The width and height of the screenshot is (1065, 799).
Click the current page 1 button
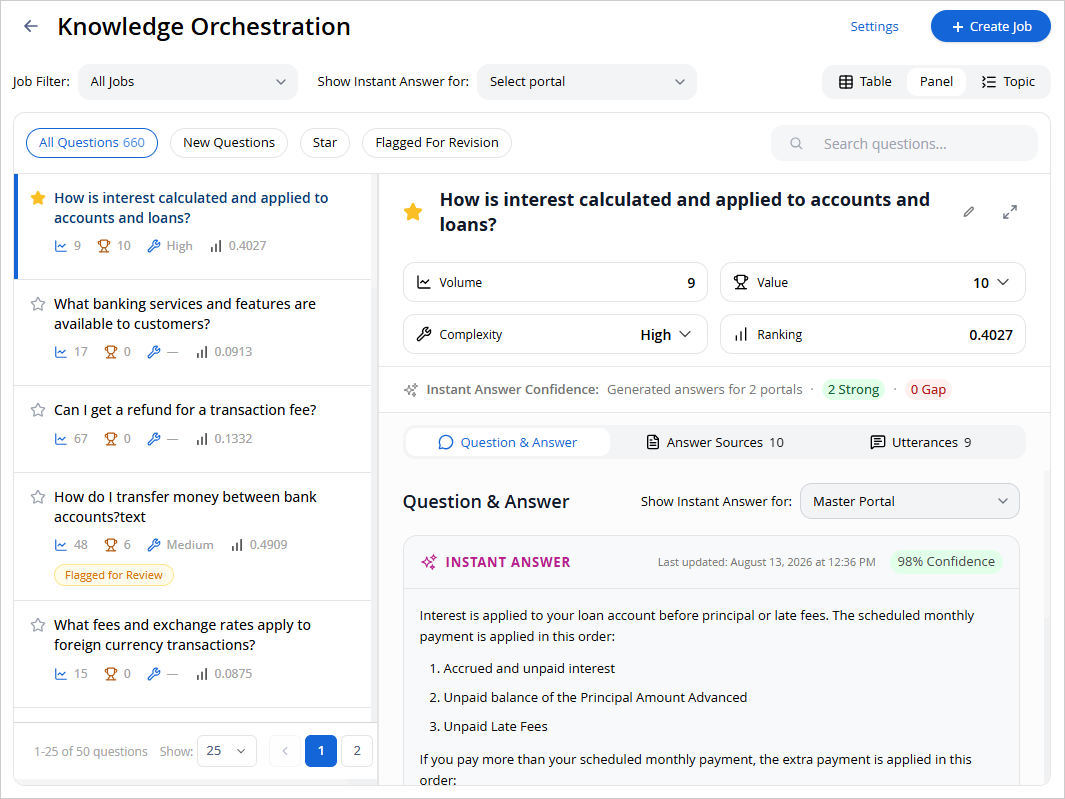[x=321, y=751]
